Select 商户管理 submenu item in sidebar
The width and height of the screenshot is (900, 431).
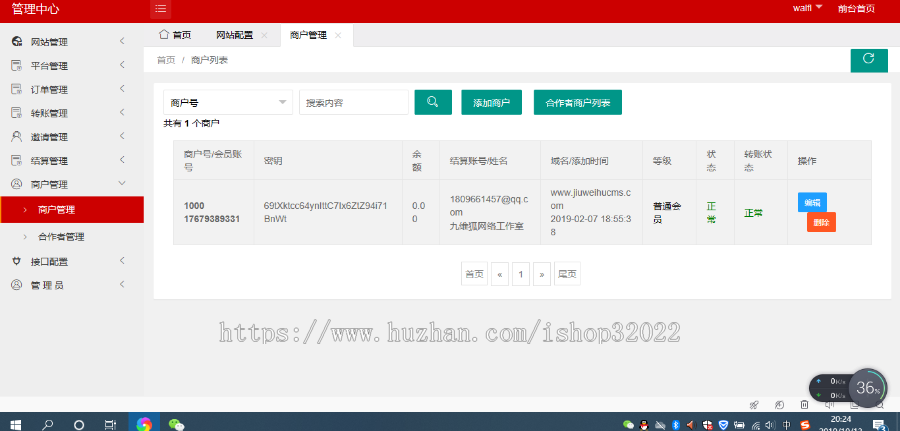tap(72, 209)
